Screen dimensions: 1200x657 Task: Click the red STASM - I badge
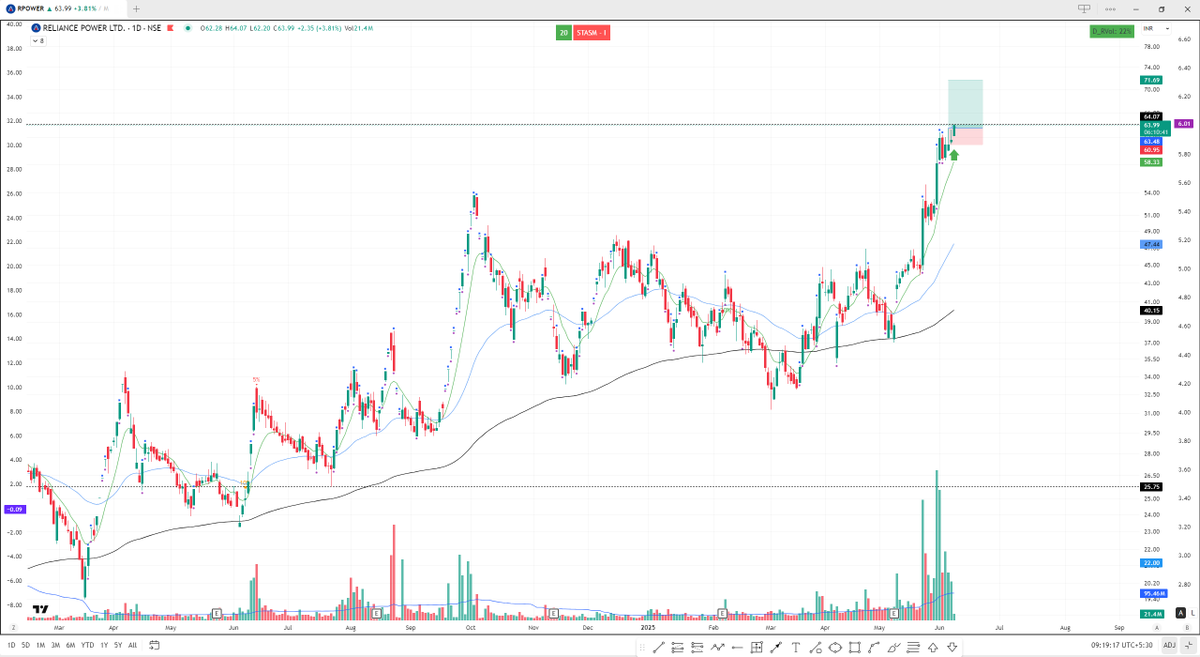591,33
